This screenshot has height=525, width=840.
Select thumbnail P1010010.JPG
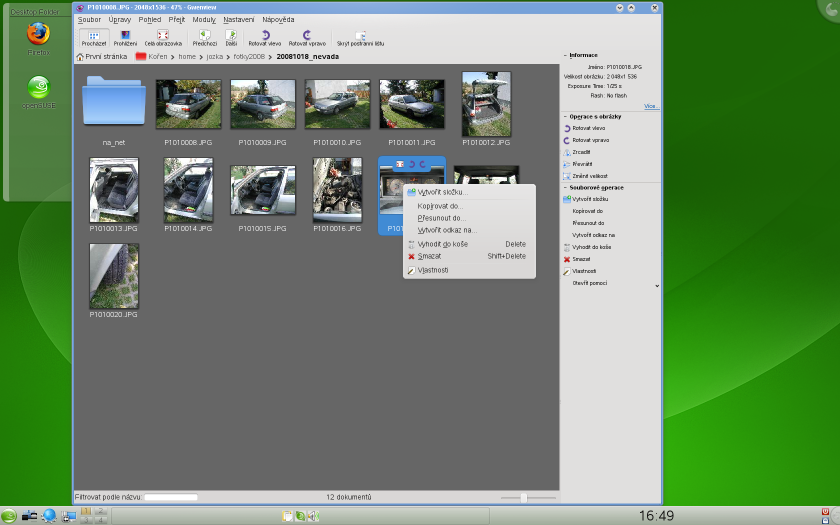coord(337,104)
